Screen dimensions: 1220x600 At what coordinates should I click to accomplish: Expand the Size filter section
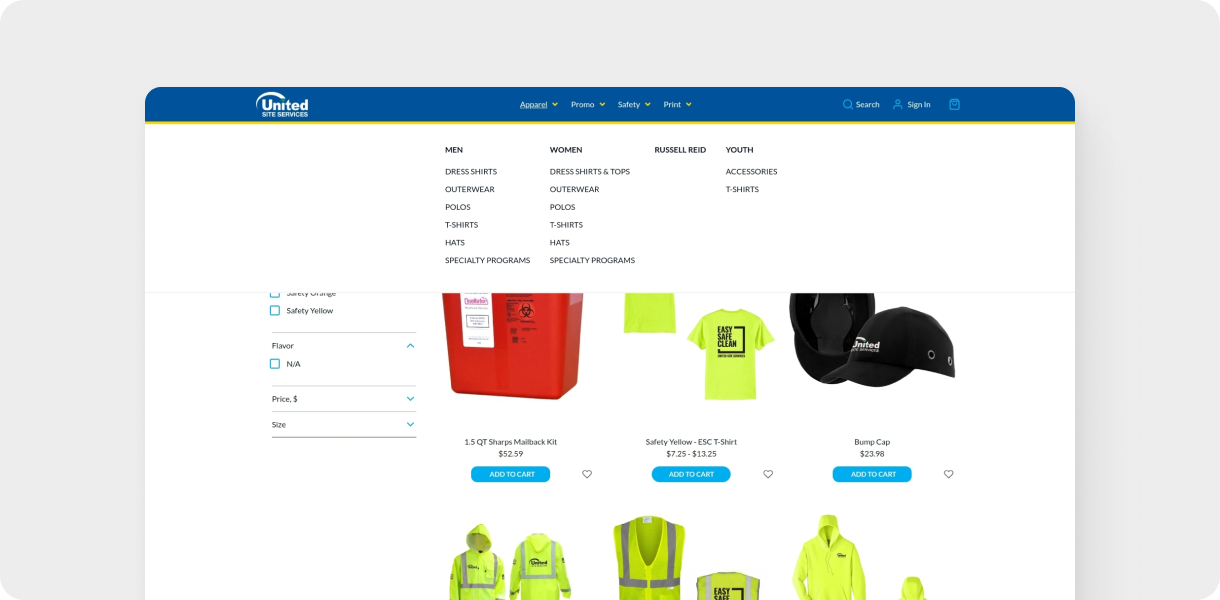point(410,425)
